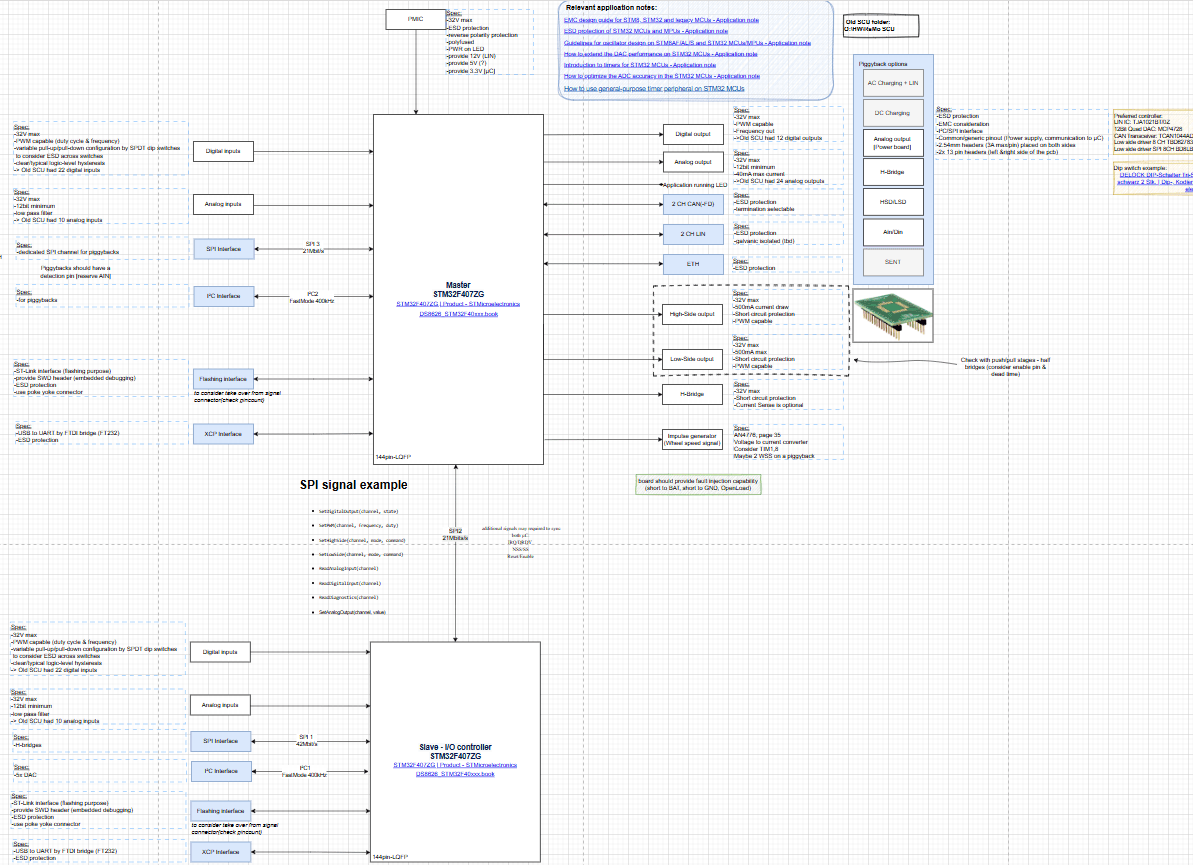This screenshot has height=865, width=1193.
Task: Click the green piggyback PCB picture
Action: click(893, 315)
